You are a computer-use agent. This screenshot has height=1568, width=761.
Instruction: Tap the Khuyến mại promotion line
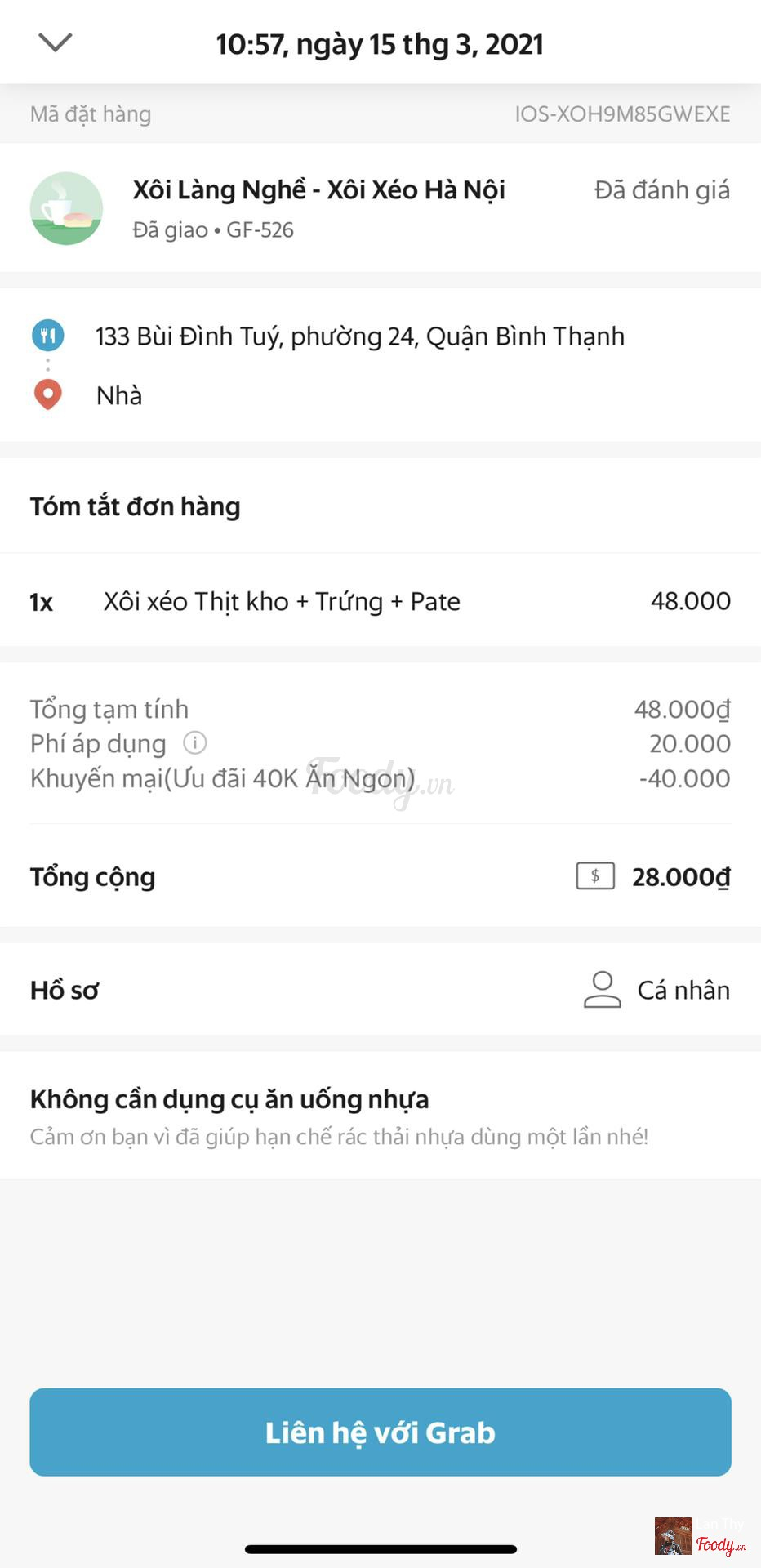[x=222, y=779]
